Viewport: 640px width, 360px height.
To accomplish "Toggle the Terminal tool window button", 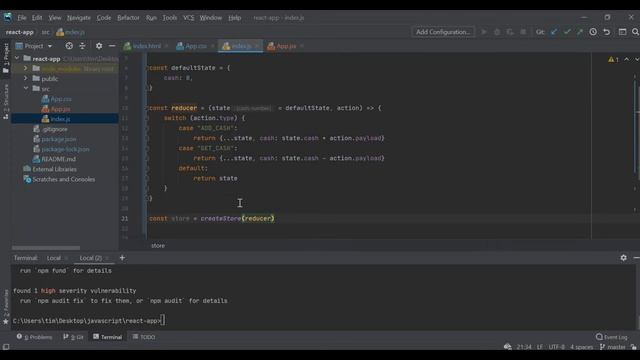I will pos(107,337).
